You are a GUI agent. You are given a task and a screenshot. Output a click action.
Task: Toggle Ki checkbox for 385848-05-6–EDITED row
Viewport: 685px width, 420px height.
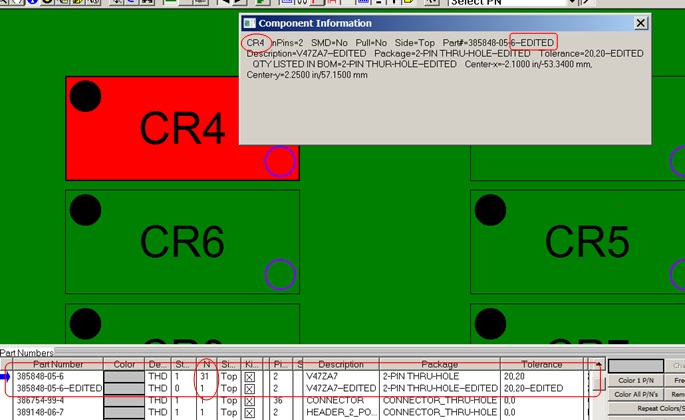tap(250, 389)
